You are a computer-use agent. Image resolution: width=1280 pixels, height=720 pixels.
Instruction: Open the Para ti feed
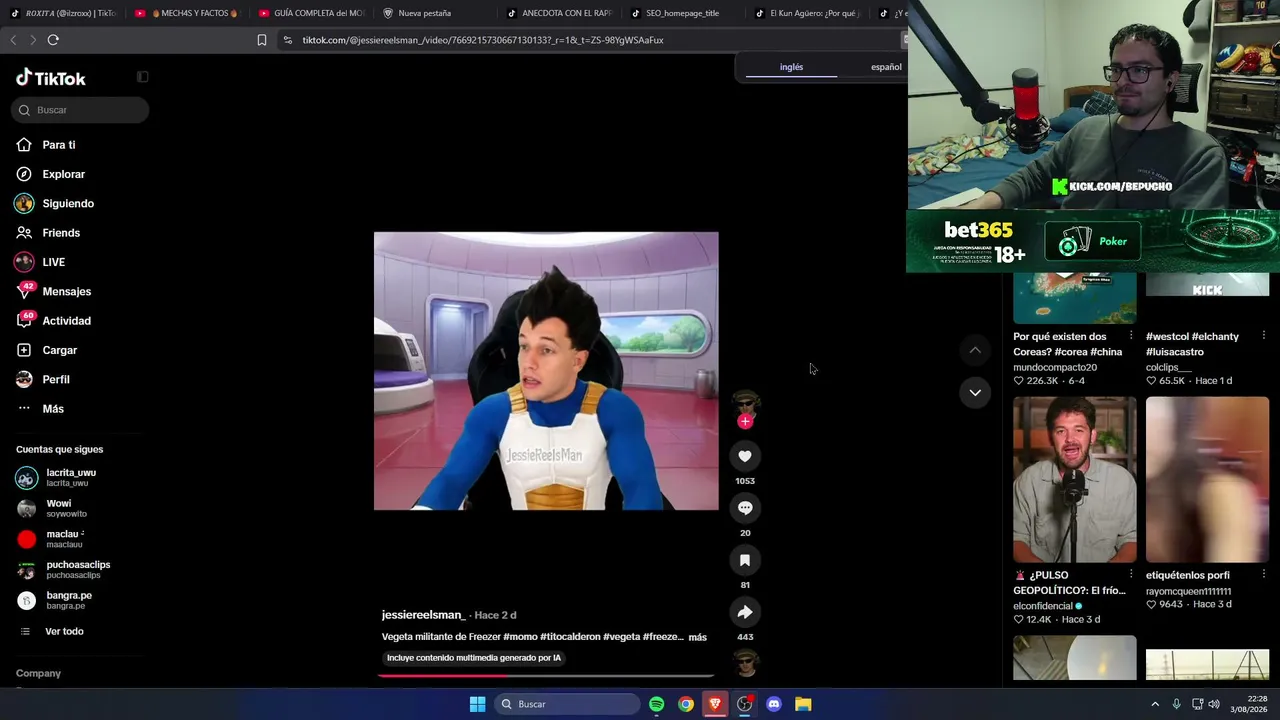coord(46,145)
